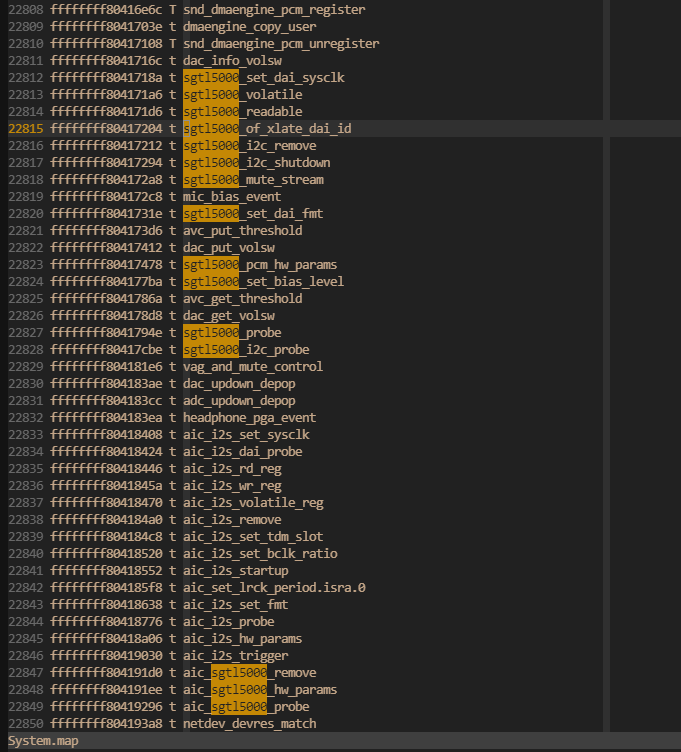
Task: Click headphone_pga_event symbol
Action: click(249, 418)
